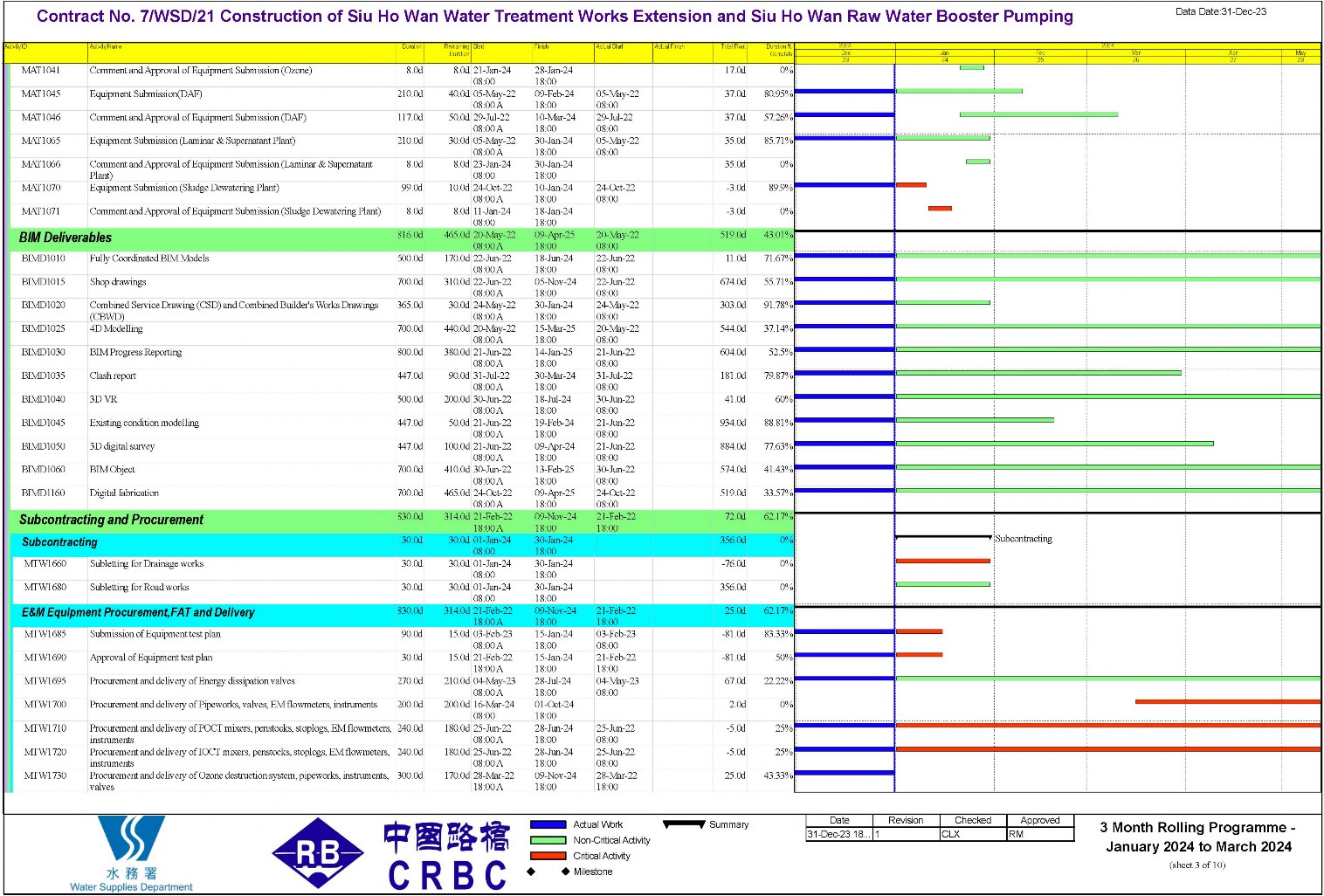1324x896 pixels.
Task: Click the green Gantt bar for MAT1041
Action: tap(971, 67)
